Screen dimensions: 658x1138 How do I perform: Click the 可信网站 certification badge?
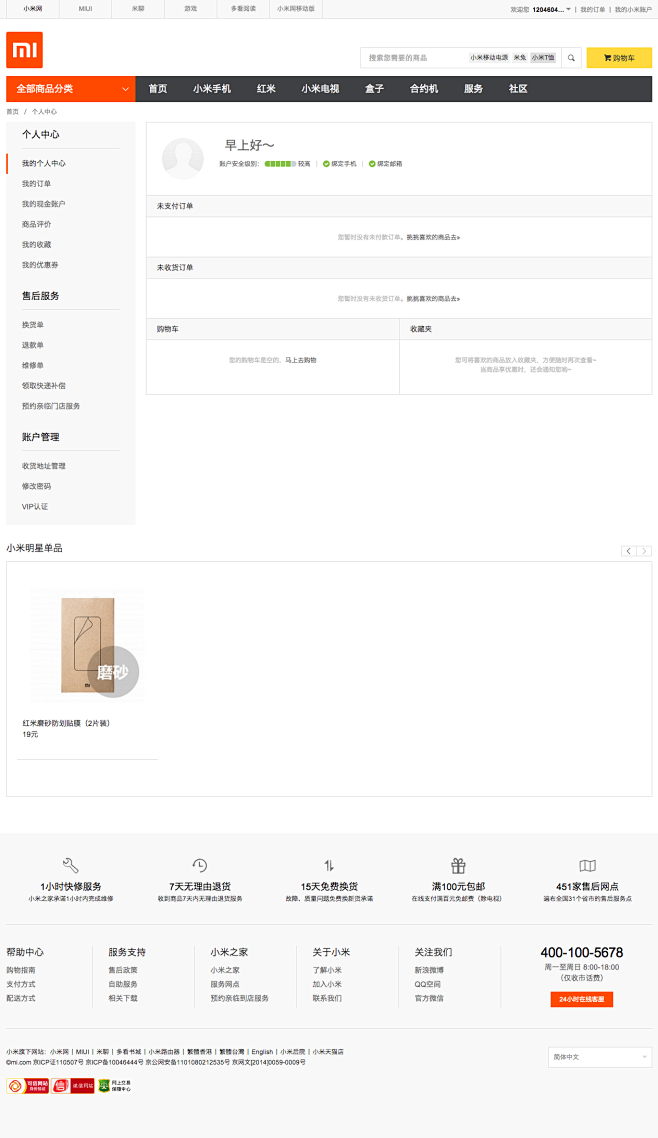click(28, 1086)
